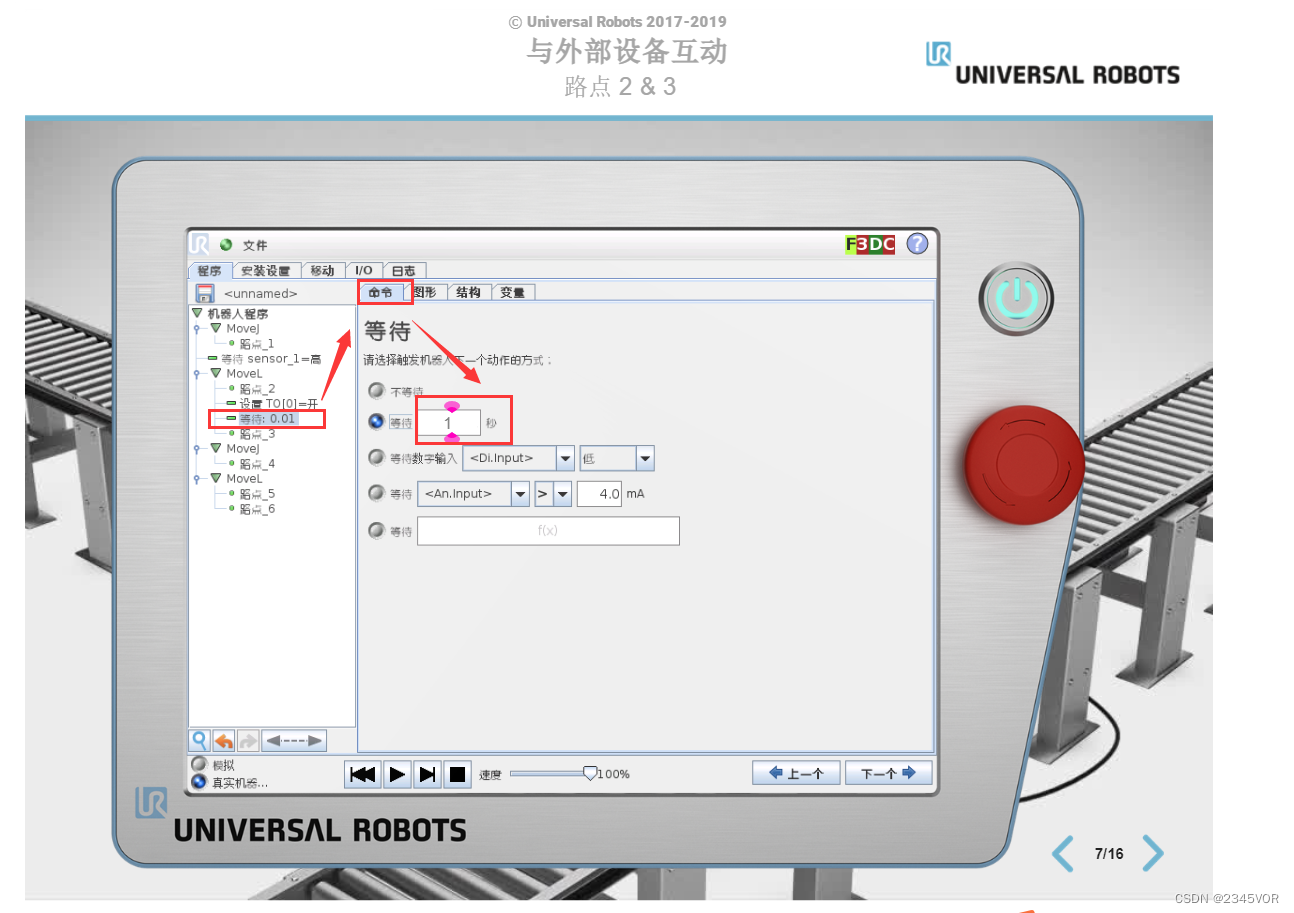The width and height of the screenshot is (1294, 913).
Task: Collapse the 机器人程序 root node
Action: pos(196,313)
